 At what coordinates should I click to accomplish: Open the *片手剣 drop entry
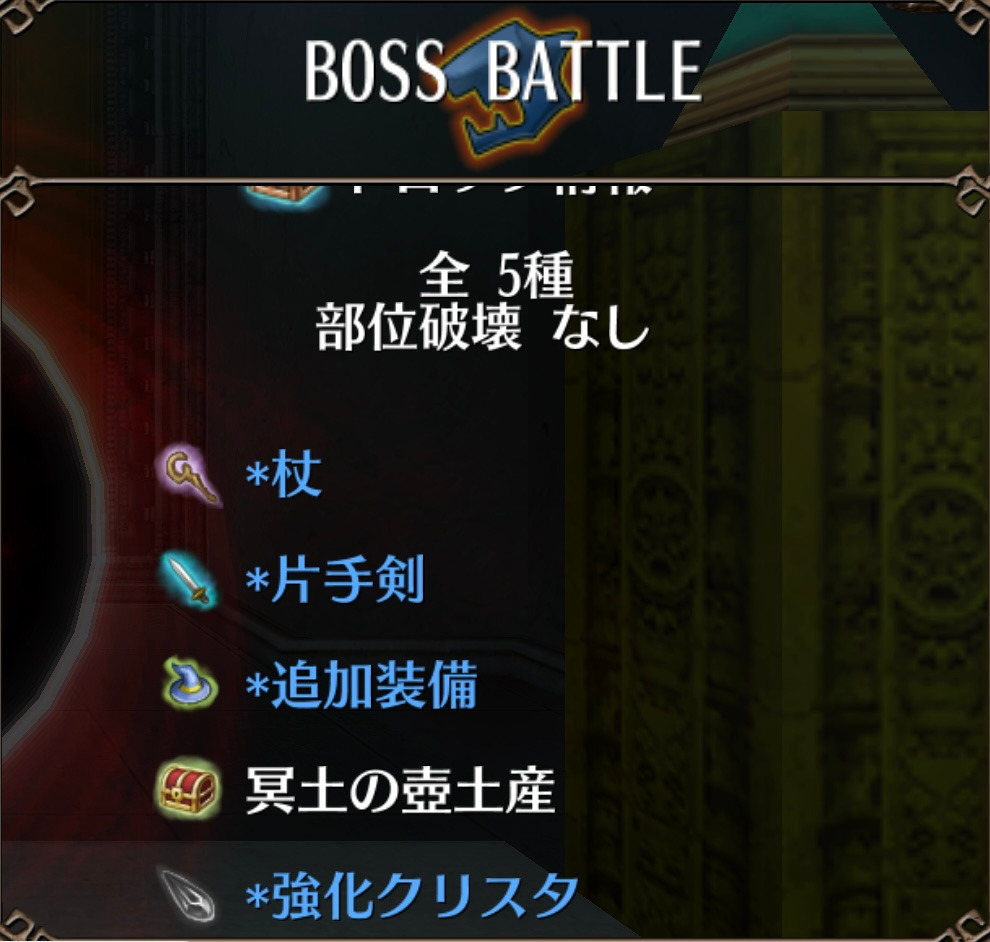(335, 580)
